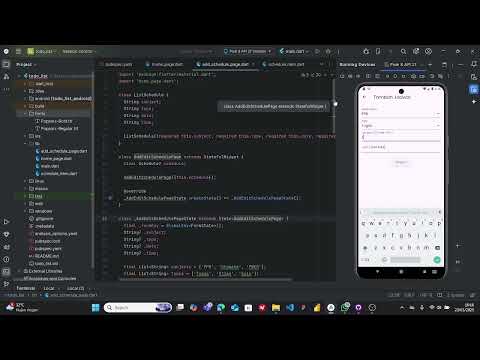The image size is (480, 360).
Task: Open the Running Devices tab
Action: [357, 64]
